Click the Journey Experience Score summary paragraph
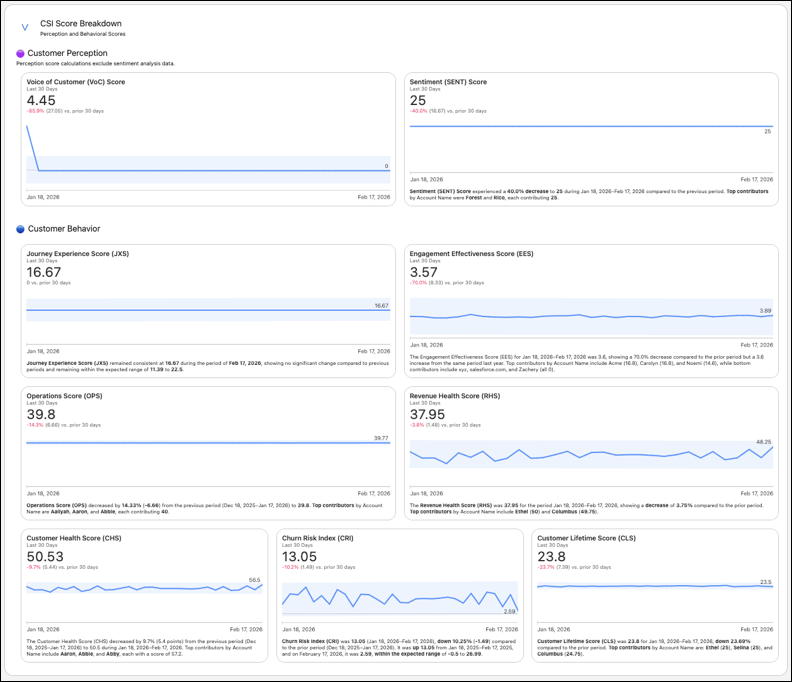The width and height of the screenshot is (792, 682). pyautogui.click(x=208, y=366)
